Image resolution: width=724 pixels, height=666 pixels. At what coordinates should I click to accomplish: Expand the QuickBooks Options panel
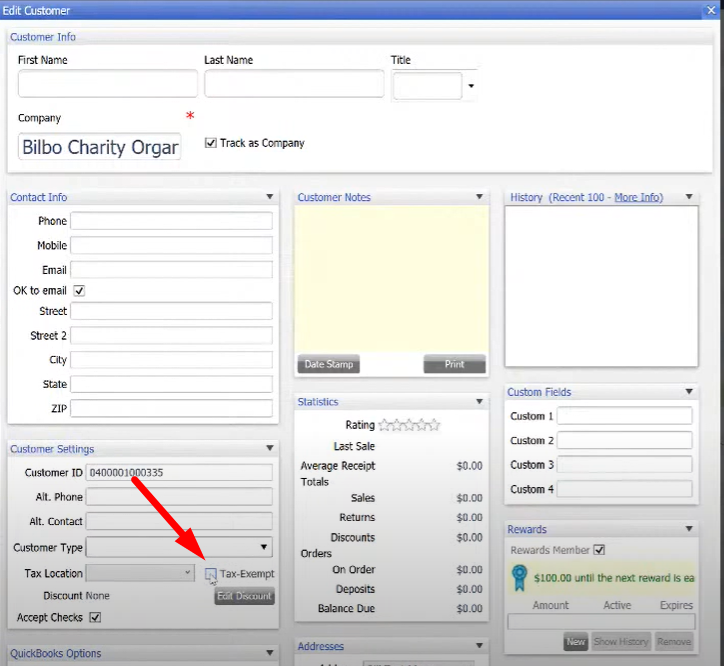tap(270, 653)
